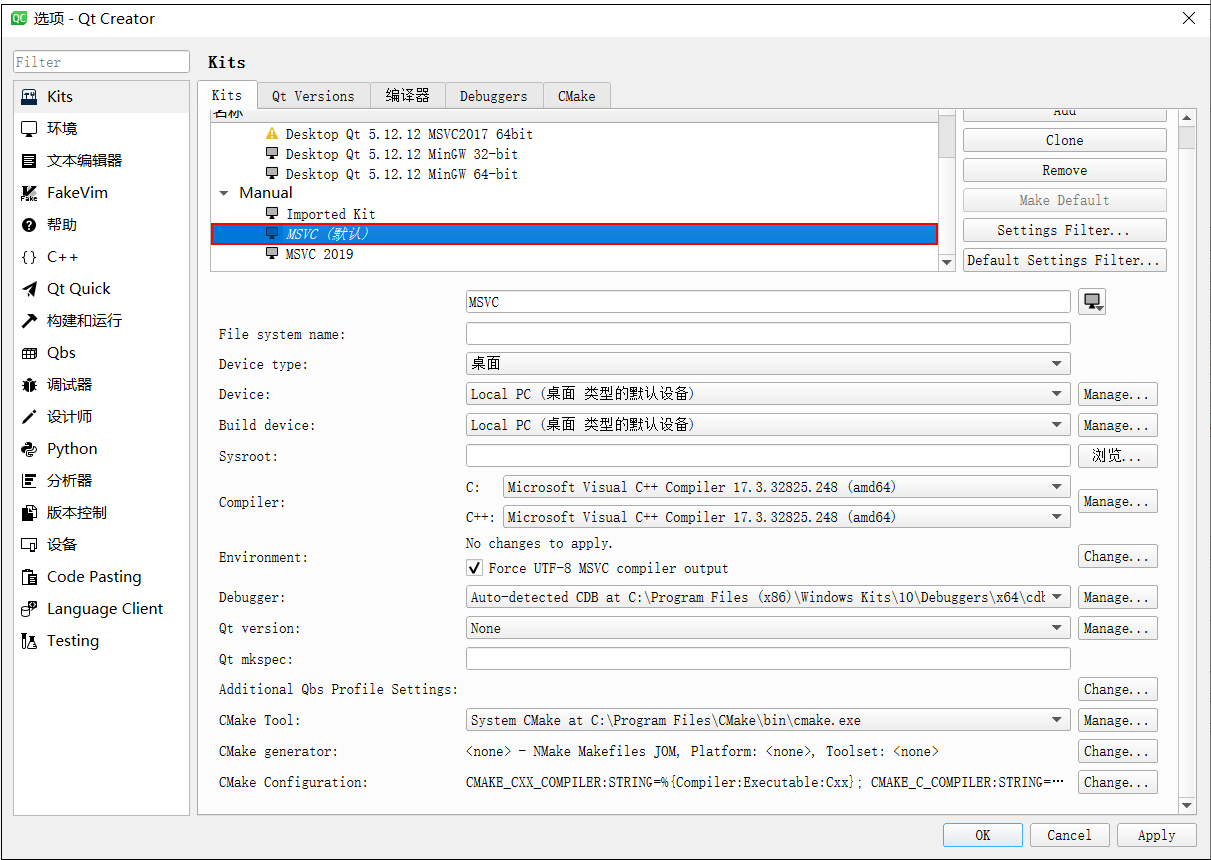Click the Cancel button
This screenshot has height=860, width=1211.
(1069, 835)
